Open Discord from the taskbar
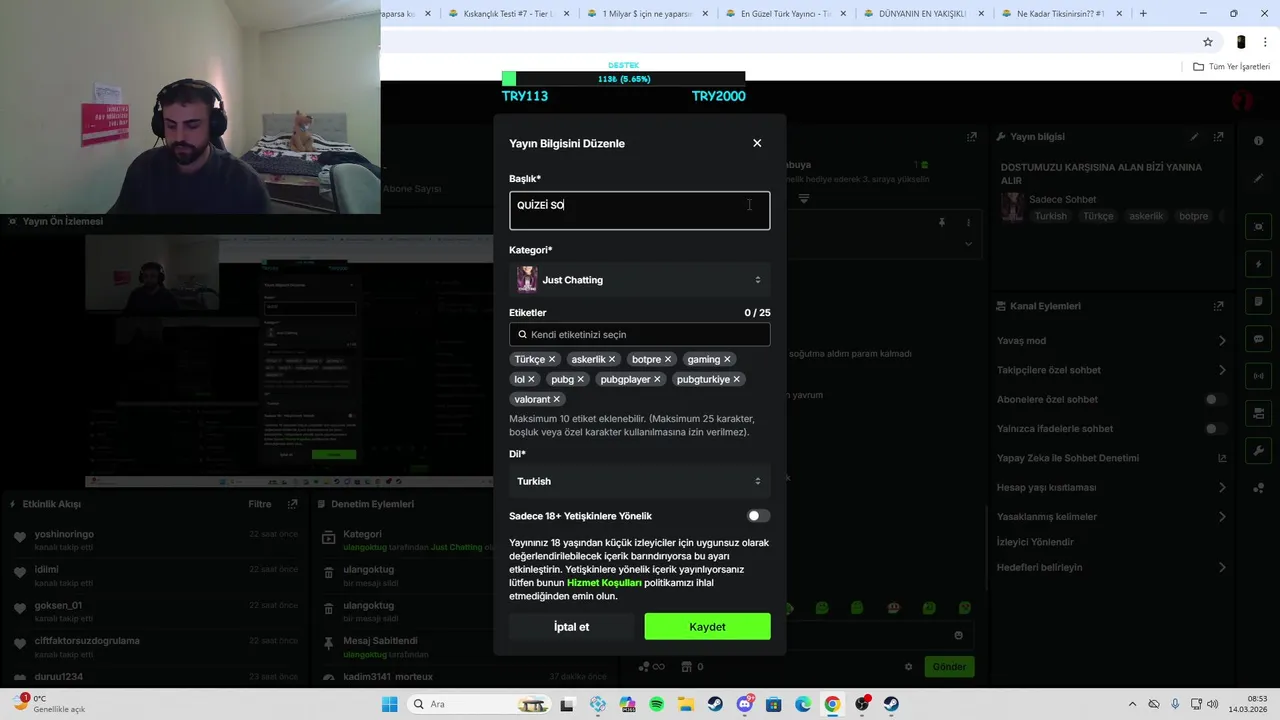Viewport: 1280px width, 720px height. click(745, 704)
